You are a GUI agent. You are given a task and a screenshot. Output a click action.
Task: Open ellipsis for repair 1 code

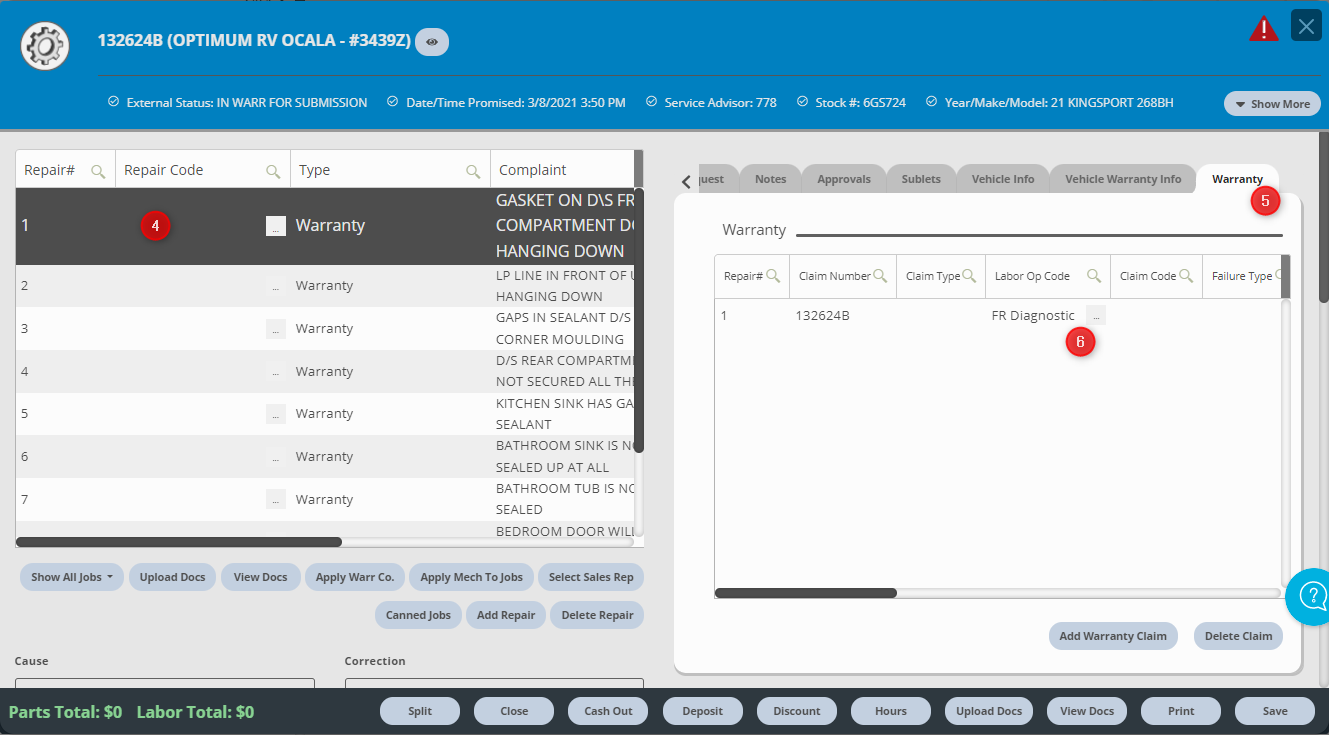276,226
